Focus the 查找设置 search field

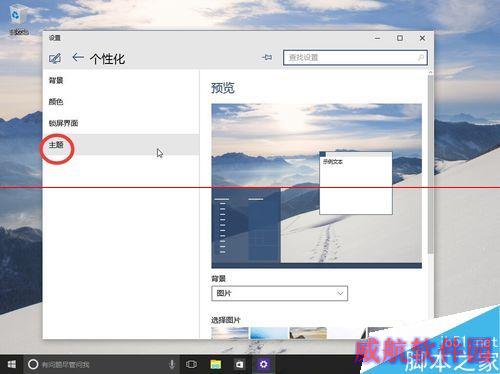pos(355,58)
